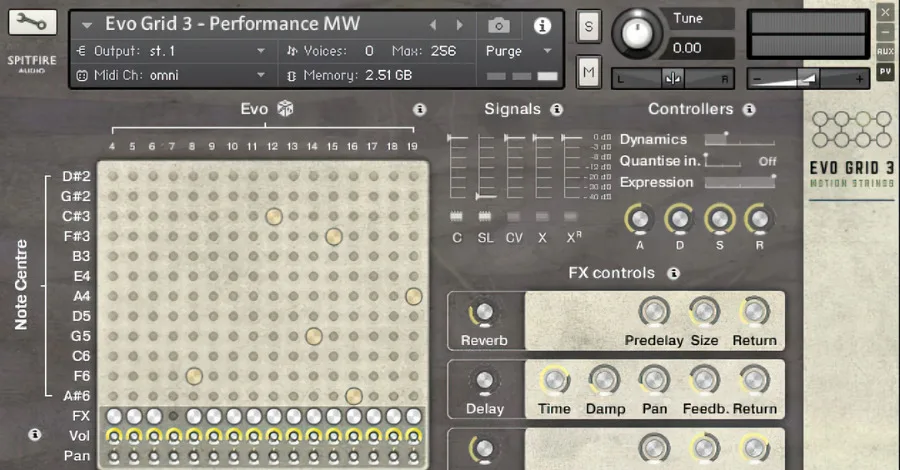Click the Reverb amount knob
This screenshot has width=900, height=470.
(x=484, y=313)
